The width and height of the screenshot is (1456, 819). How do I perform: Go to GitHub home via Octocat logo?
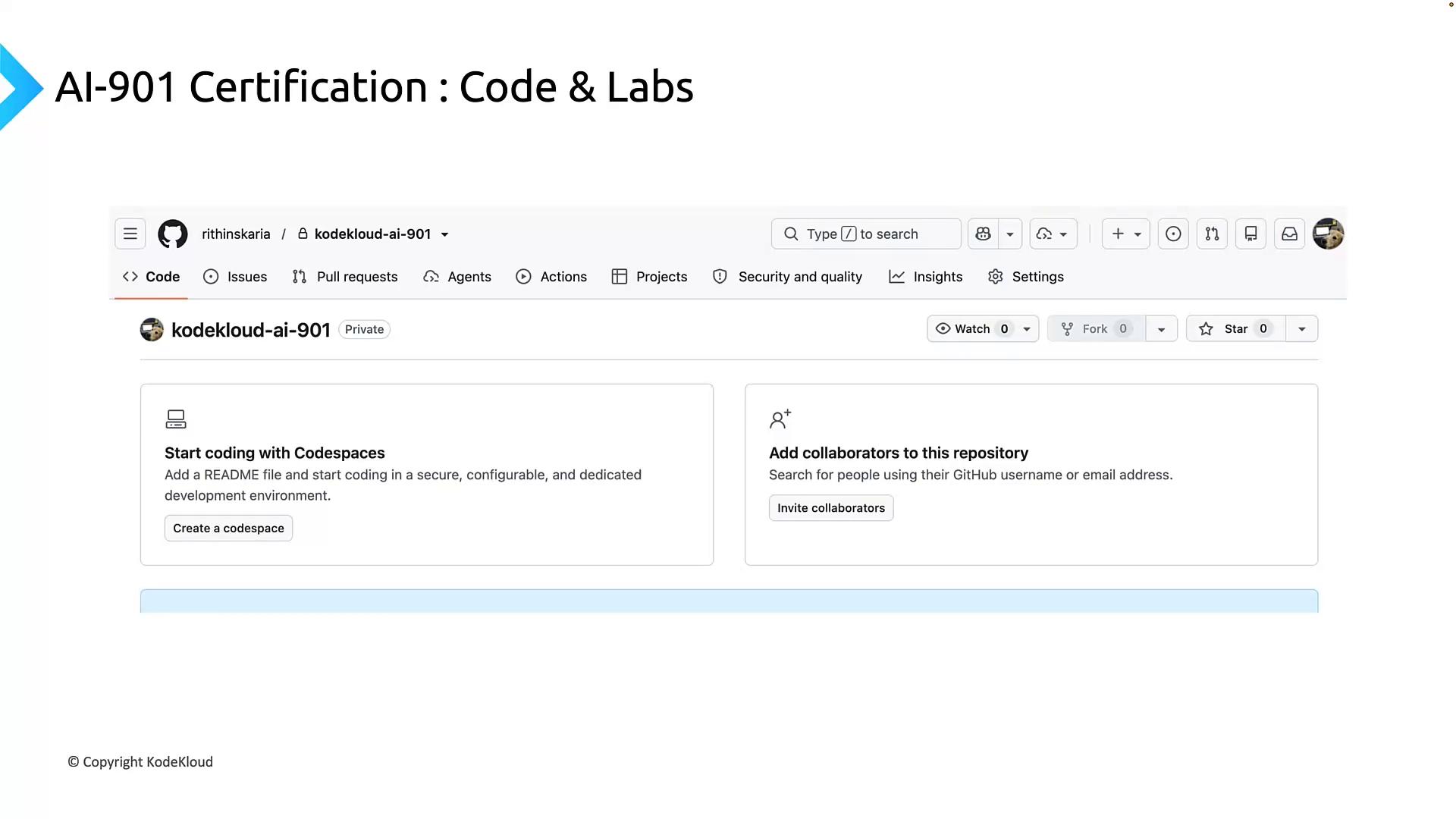(x=173, y=234)
